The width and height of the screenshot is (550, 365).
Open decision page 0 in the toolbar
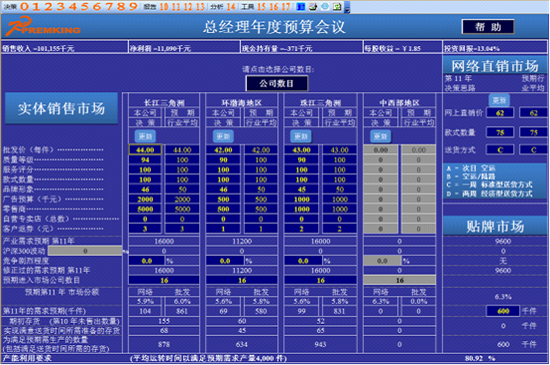pyautogui.click(x=24, y=6)
